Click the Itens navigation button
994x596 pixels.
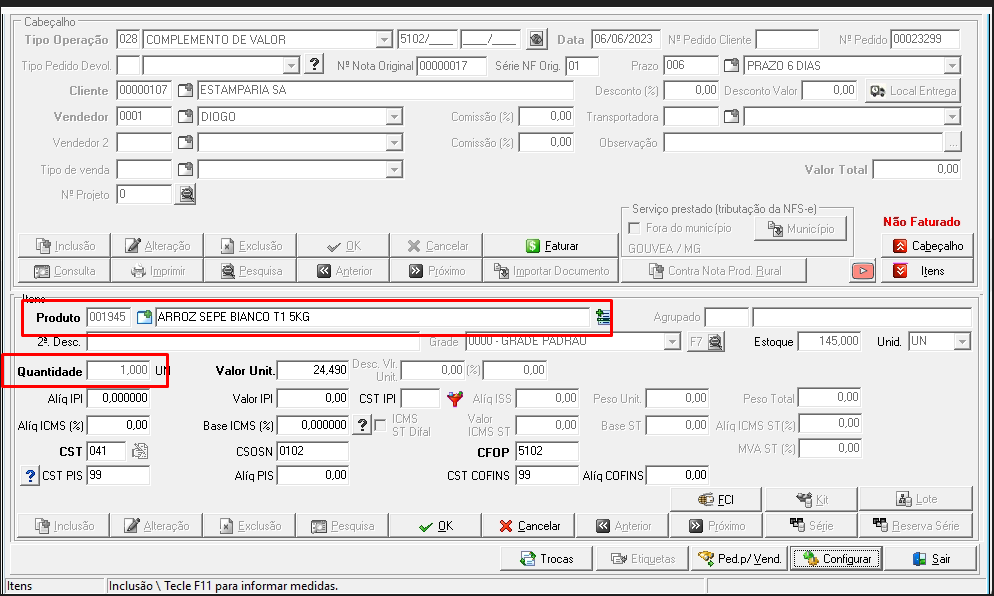click(x=927, y=271)
